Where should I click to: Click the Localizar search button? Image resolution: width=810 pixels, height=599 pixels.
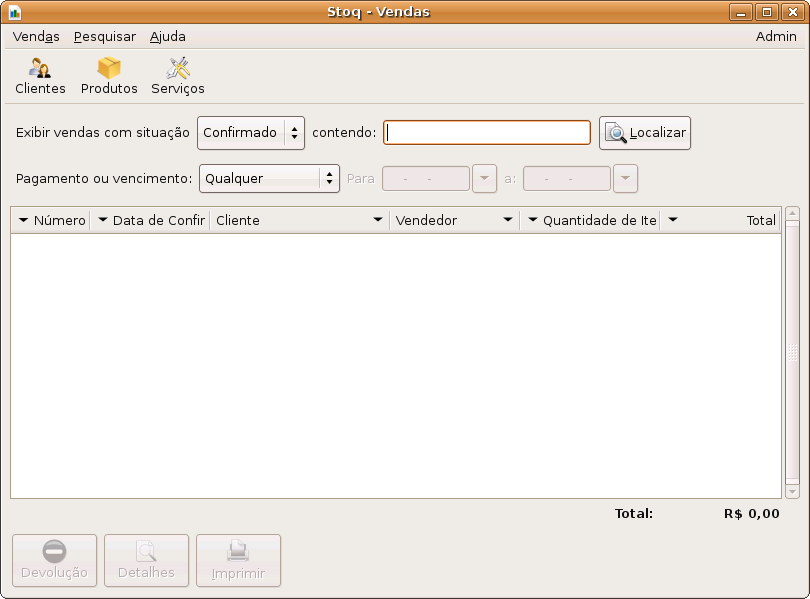(645, 133)
